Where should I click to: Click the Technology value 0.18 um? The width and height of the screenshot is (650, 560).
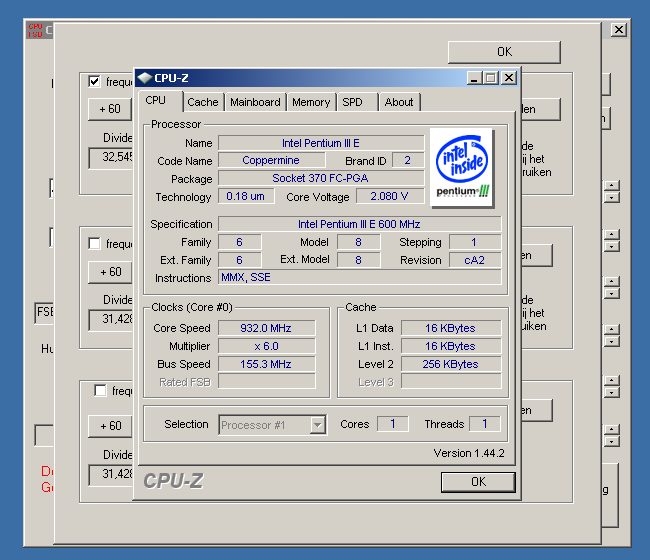[246, 196]
